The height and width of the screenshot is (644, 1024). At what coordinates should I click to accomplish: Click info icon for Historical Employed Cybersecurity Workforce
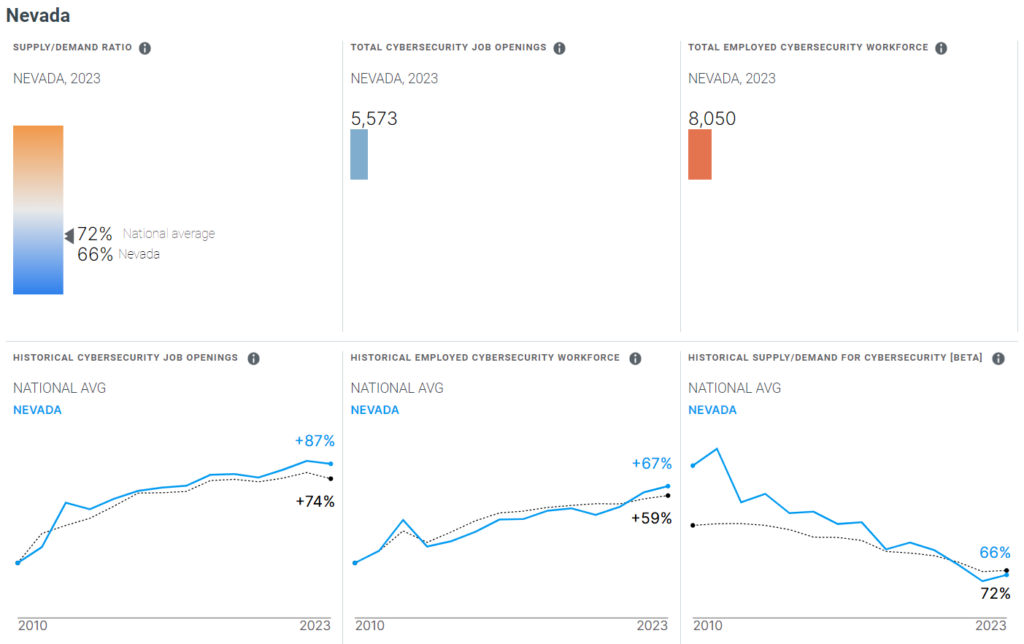point(634,358)
